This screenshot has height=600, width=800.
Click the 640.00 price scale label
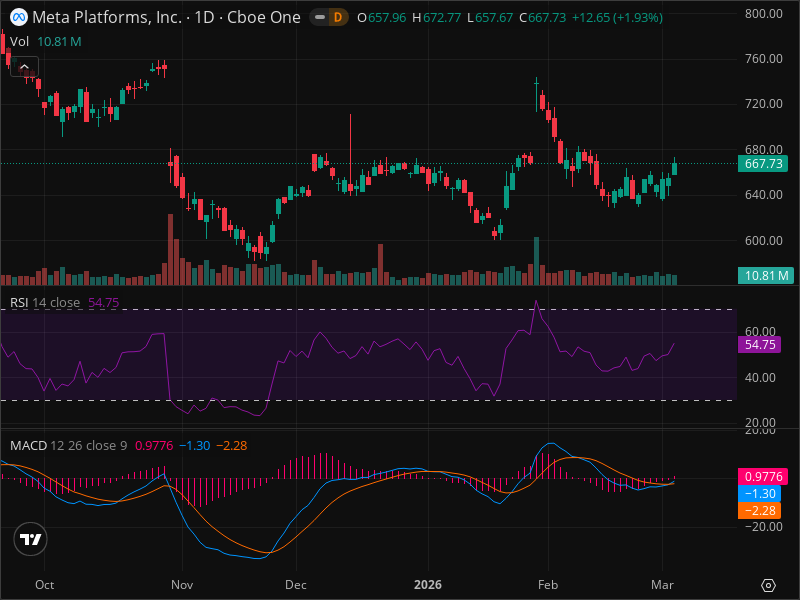[763, 194]
